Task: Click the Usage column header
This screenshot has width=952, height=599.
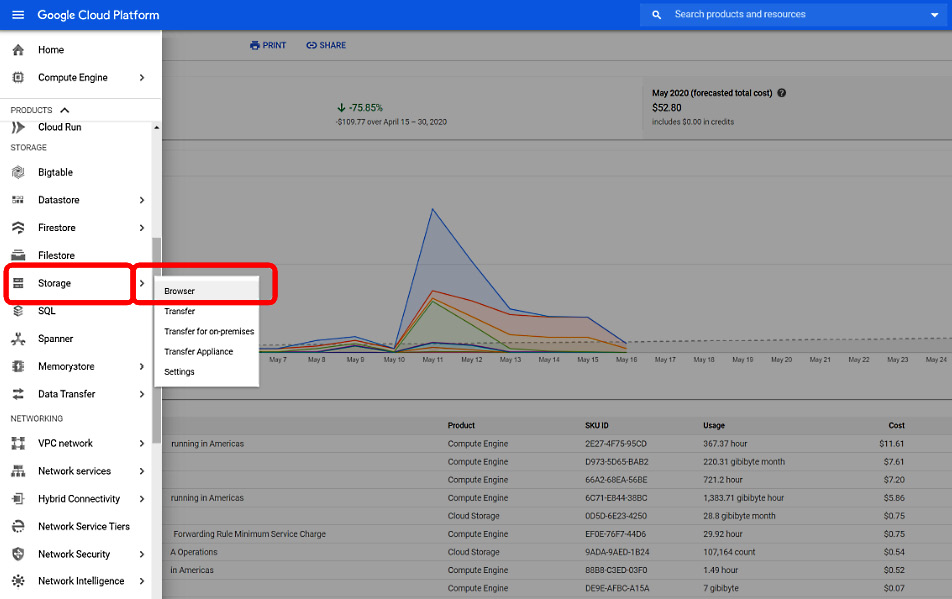Action: click(714, 425)
